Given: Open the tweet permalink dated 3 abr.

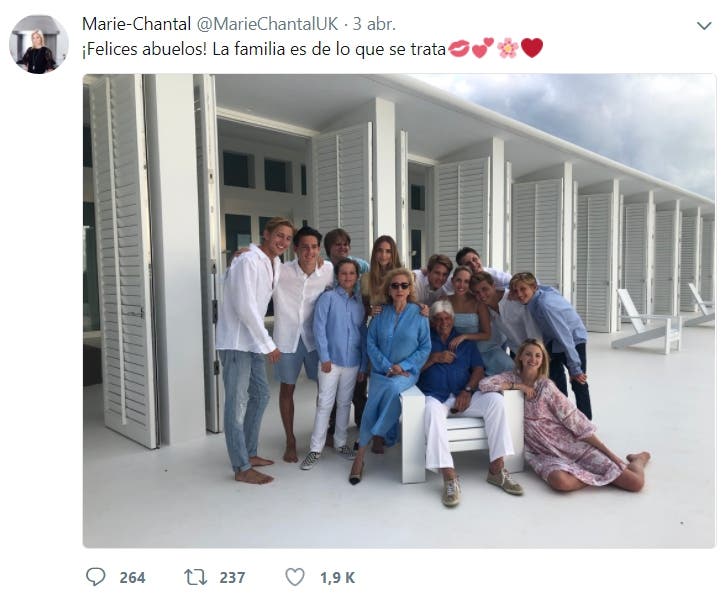Looking at the screenshot, I should click(374, 24).
